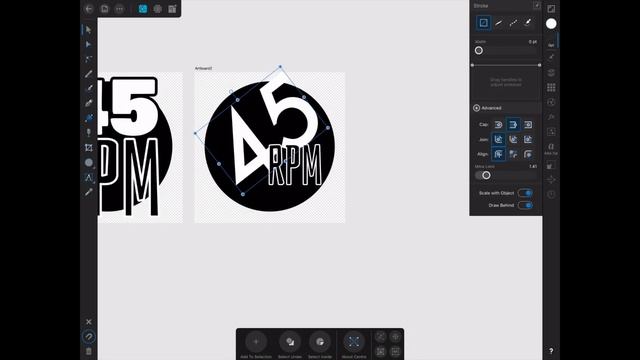
Task: Open the Brushes studio icon
Action: (551, 58)
